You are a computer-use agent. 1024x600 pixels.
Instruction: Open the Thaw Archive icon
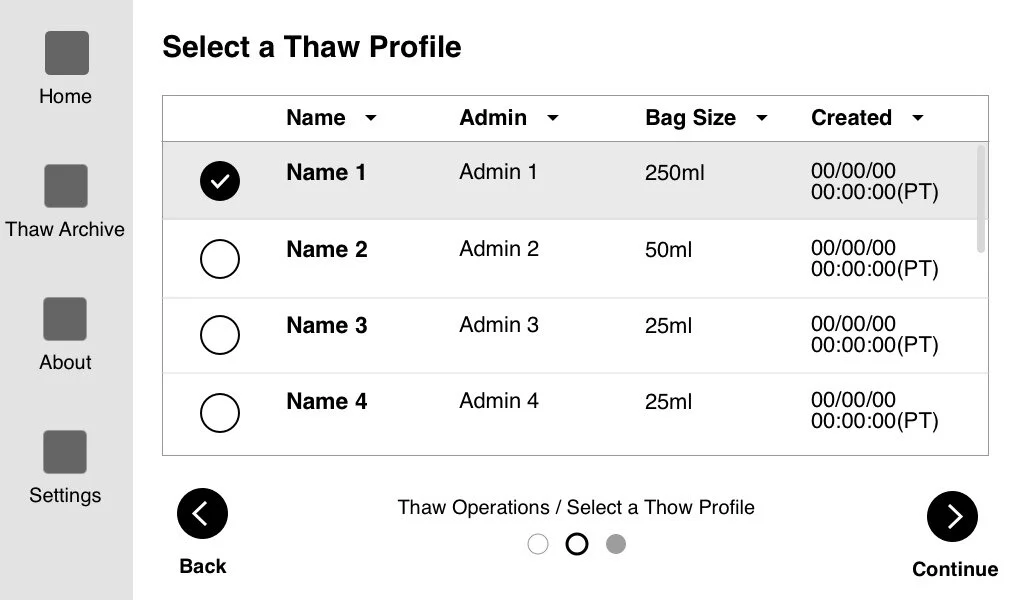(66, 186)
